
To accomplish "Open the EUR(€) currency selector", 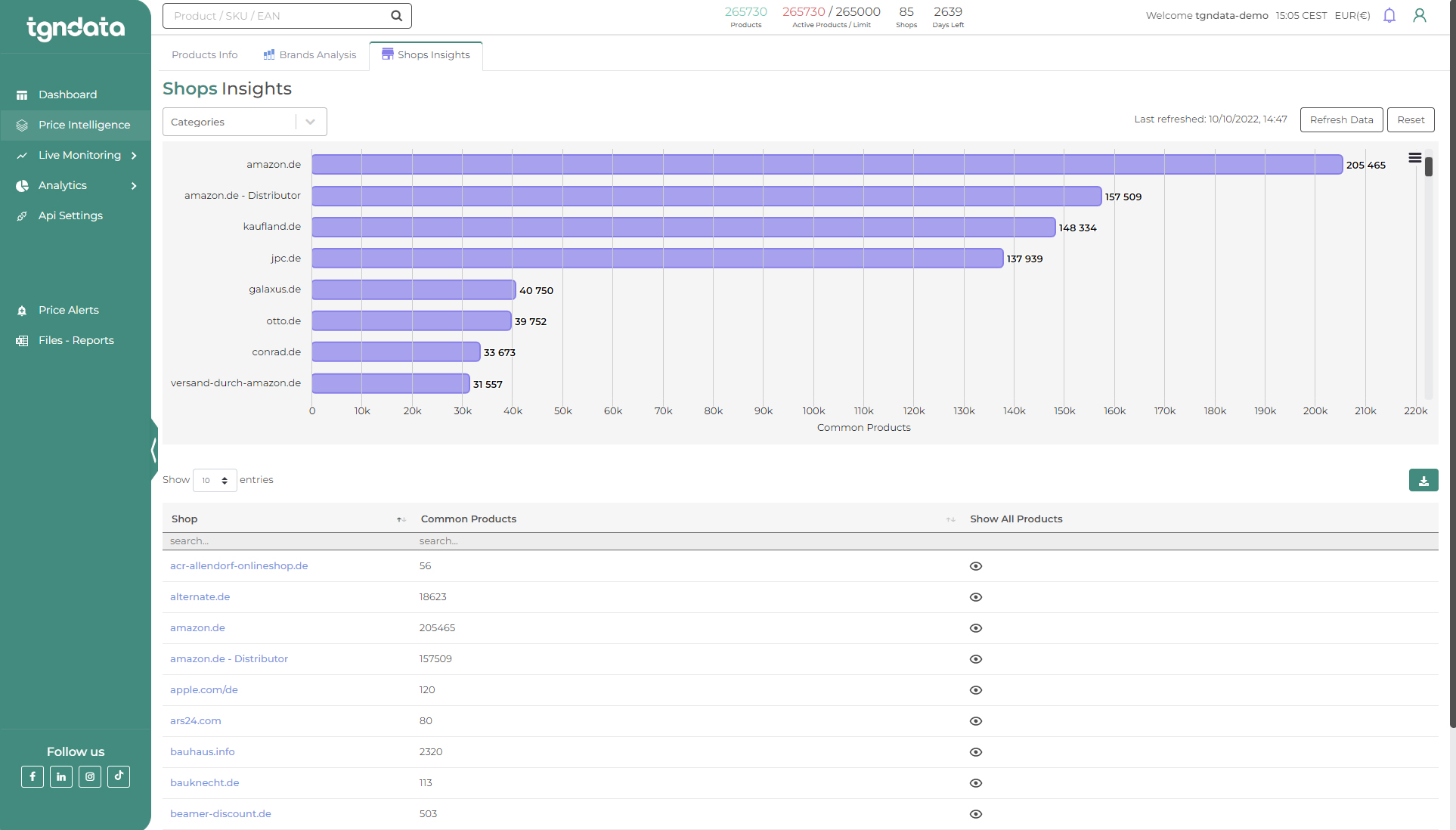I will pos(1352,16).
